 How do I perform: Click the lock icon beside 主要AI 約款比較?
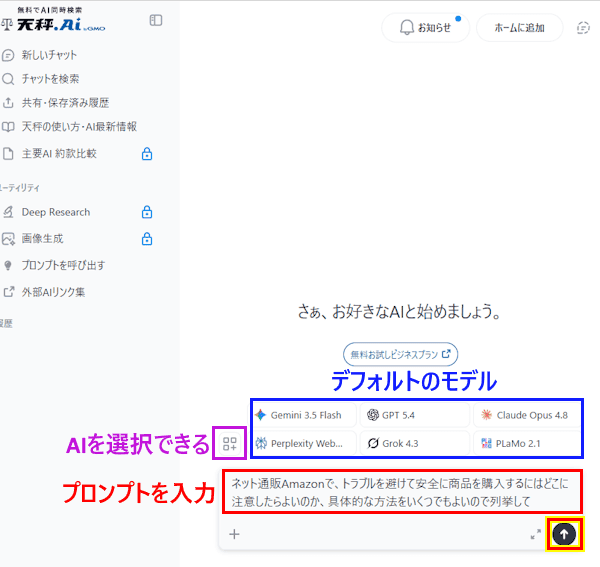[x=147, y=154]
